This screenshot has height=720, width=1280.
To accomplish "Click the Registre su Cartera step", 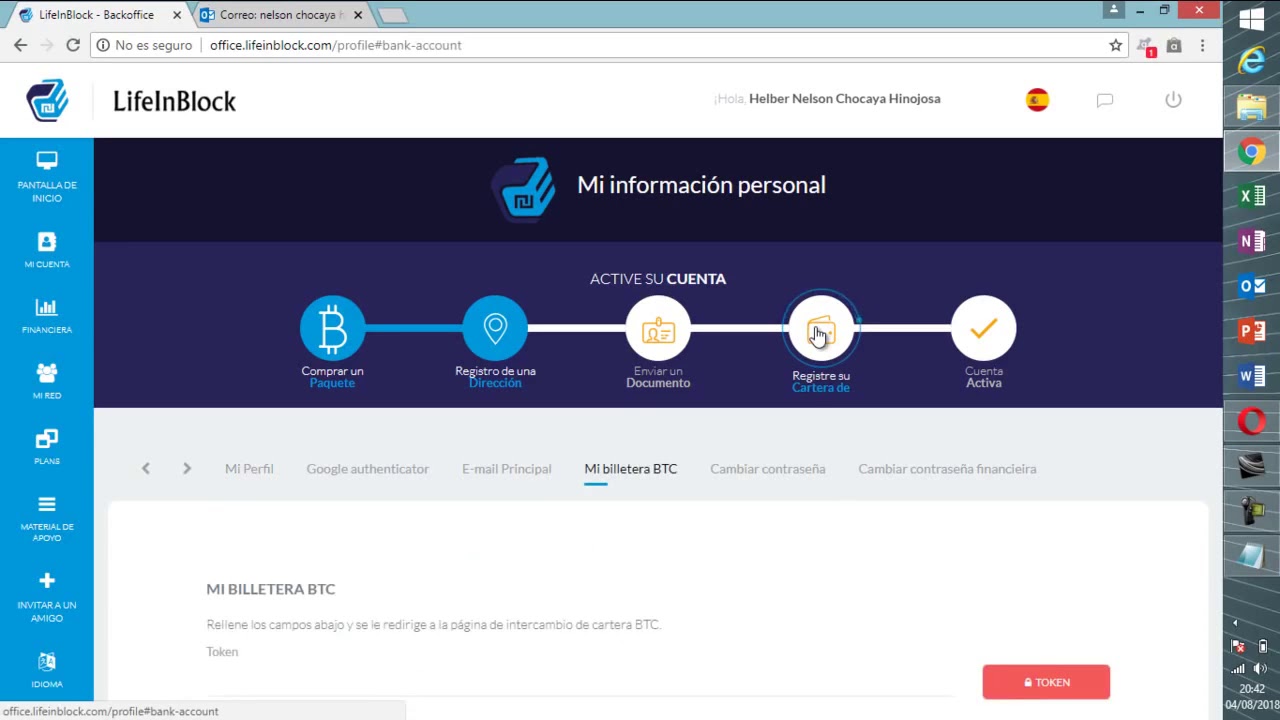I will pos(821,328).
